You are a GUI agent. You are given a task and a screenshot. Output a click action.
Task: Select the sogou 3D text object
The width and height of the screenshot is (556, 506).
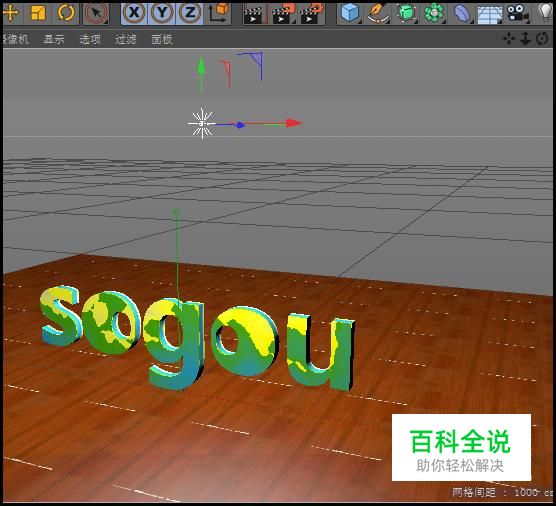click(197, 337)
